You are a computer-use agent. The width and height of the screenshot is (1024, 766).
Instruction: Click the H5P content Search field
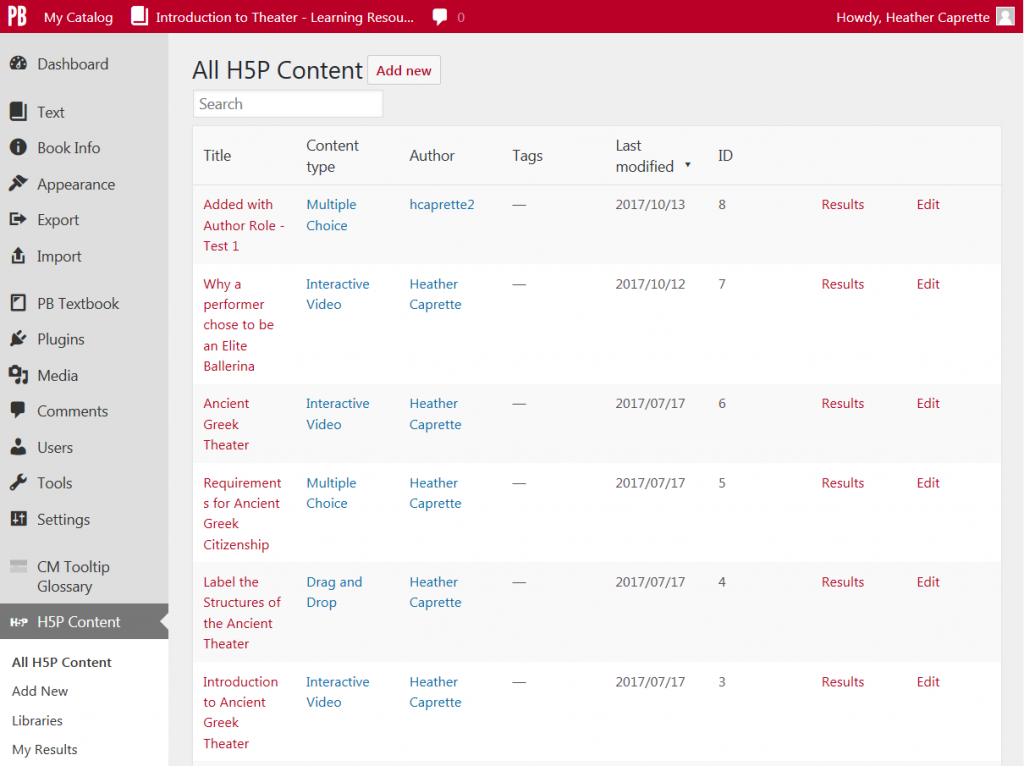coord(287,104)
